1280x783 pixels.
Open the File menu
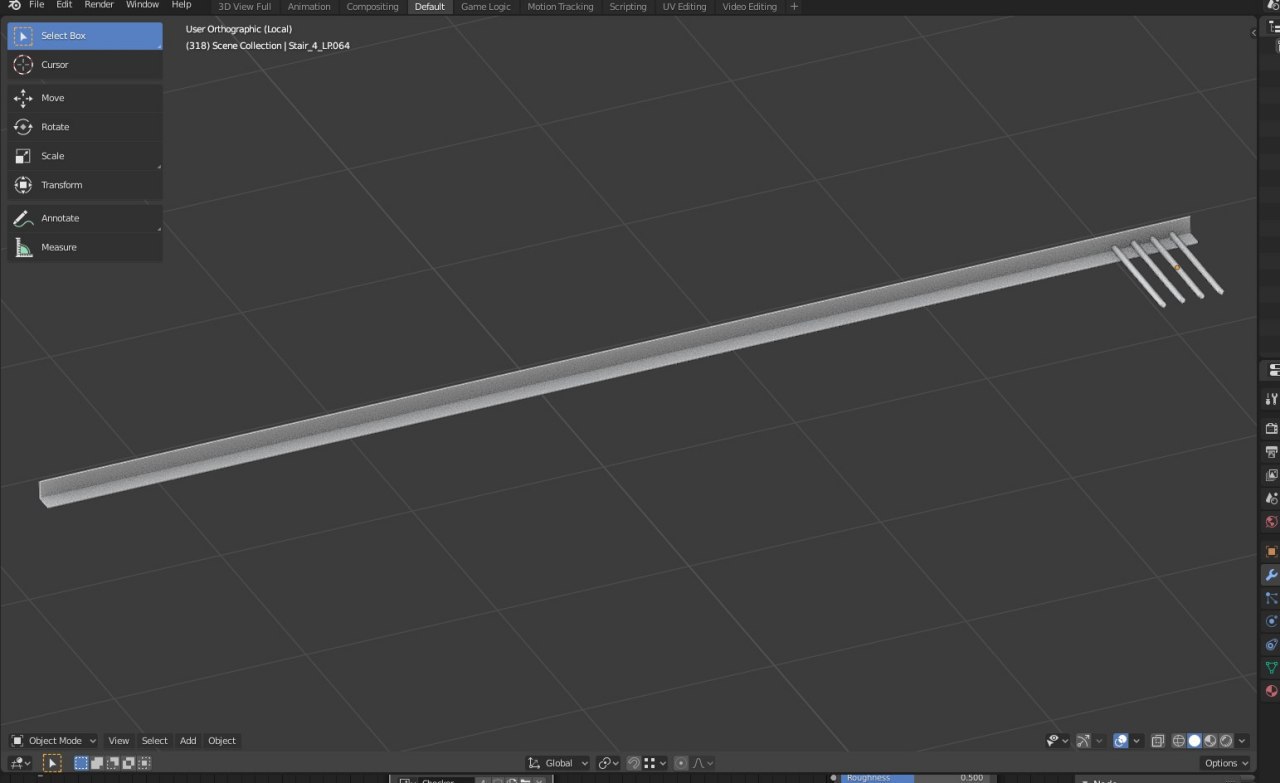tap(36, 6)
